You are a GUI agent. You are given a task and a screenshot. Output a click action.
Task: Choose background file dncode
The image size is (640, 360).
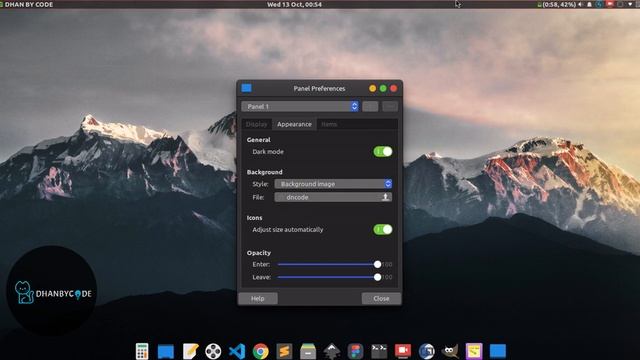(333, 197)
